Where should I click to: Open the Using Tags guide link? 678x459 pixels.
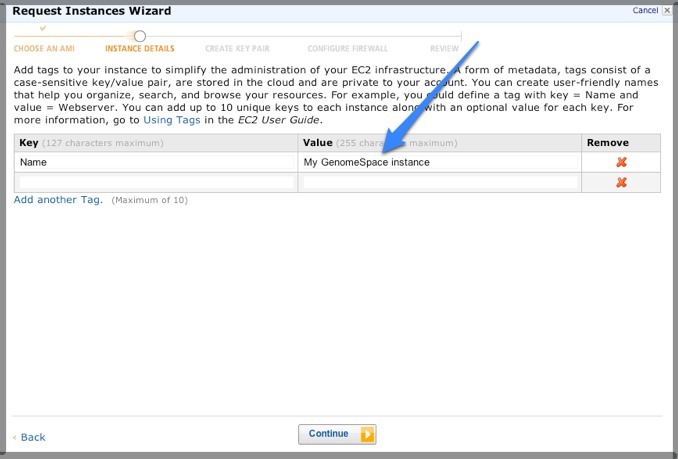click(170, 120)
